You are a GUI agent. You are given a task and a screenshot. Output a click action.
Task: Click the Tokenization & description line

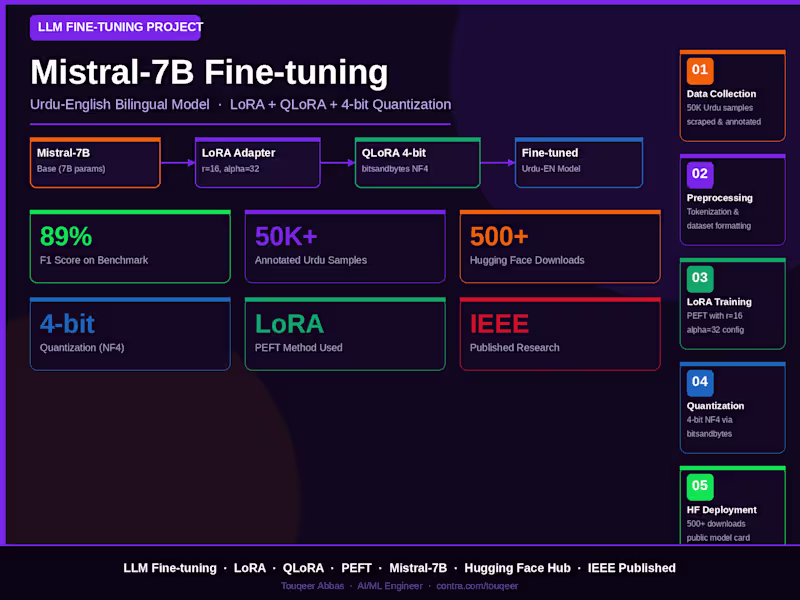pyautogui.click(x=713, y=212)
